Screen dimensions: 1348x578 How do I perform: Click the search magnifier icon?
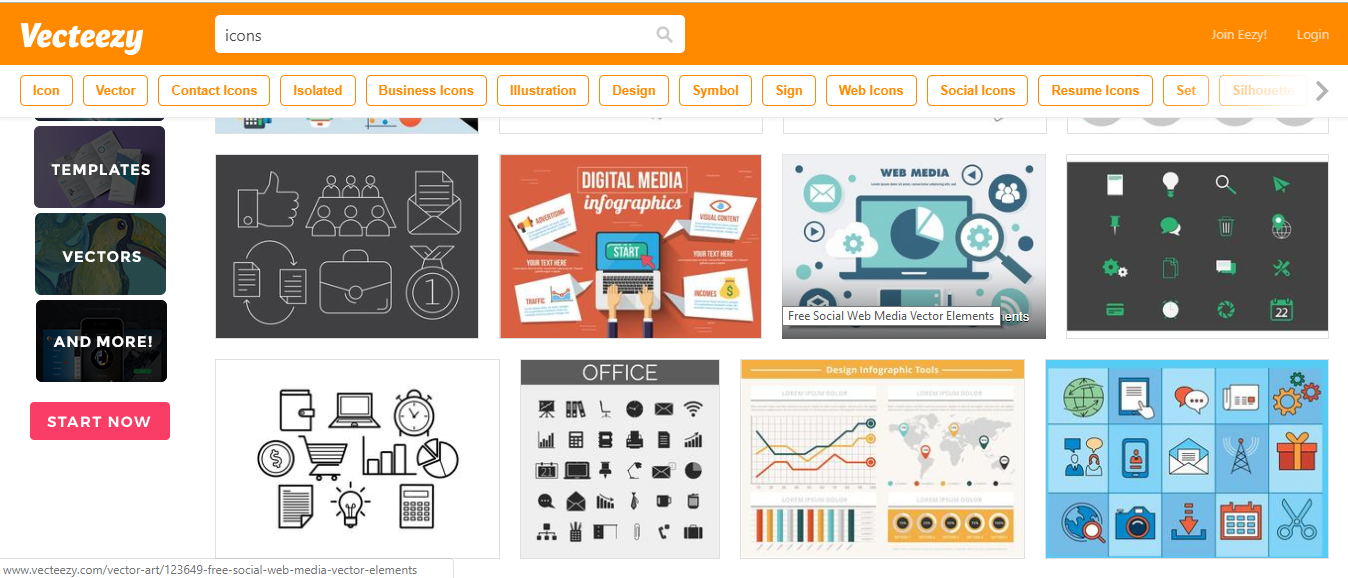pyautogui.click(x=664, y=35)
